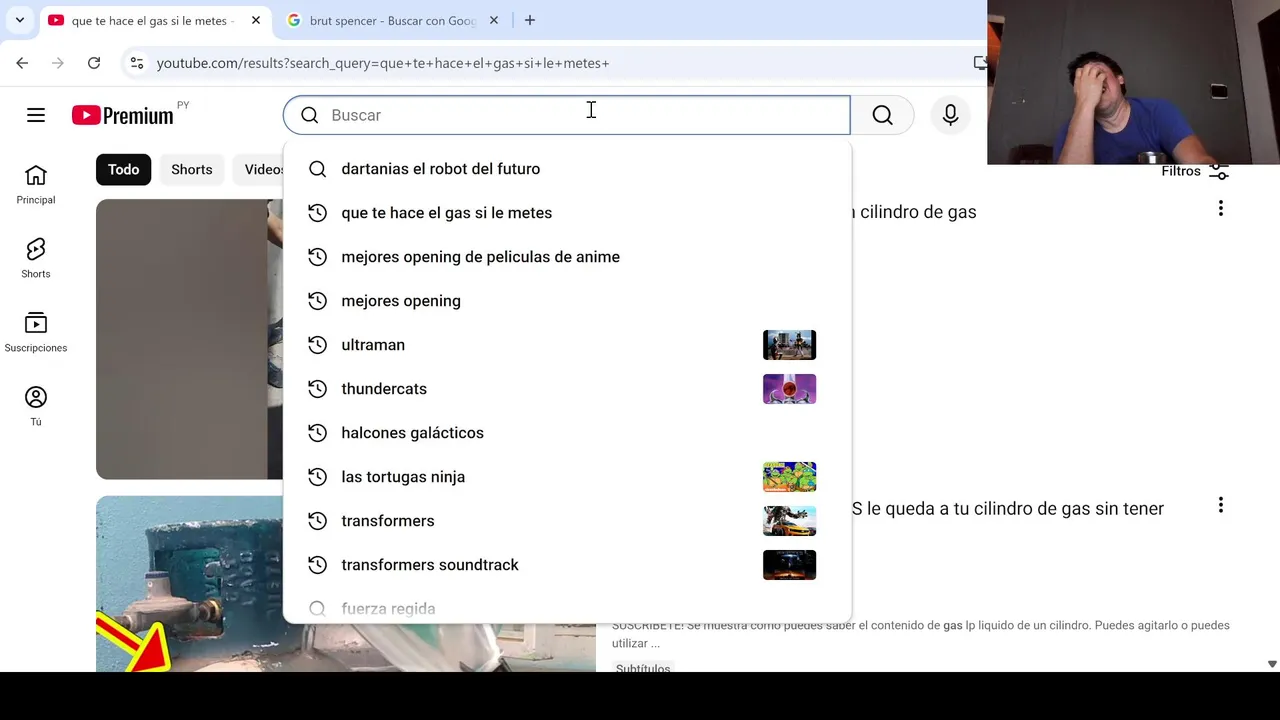Click the history icon beside transformers soundtrack
Viewport: 1280px width, 720px height.
[317, 565]
